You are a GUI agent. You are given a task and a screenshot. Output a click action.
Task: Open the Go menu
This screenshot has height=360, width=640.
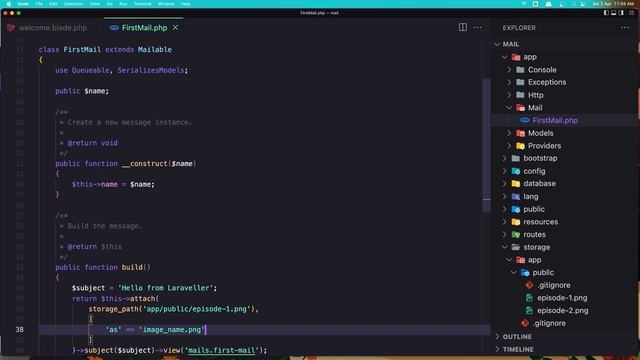coord(109,4)
